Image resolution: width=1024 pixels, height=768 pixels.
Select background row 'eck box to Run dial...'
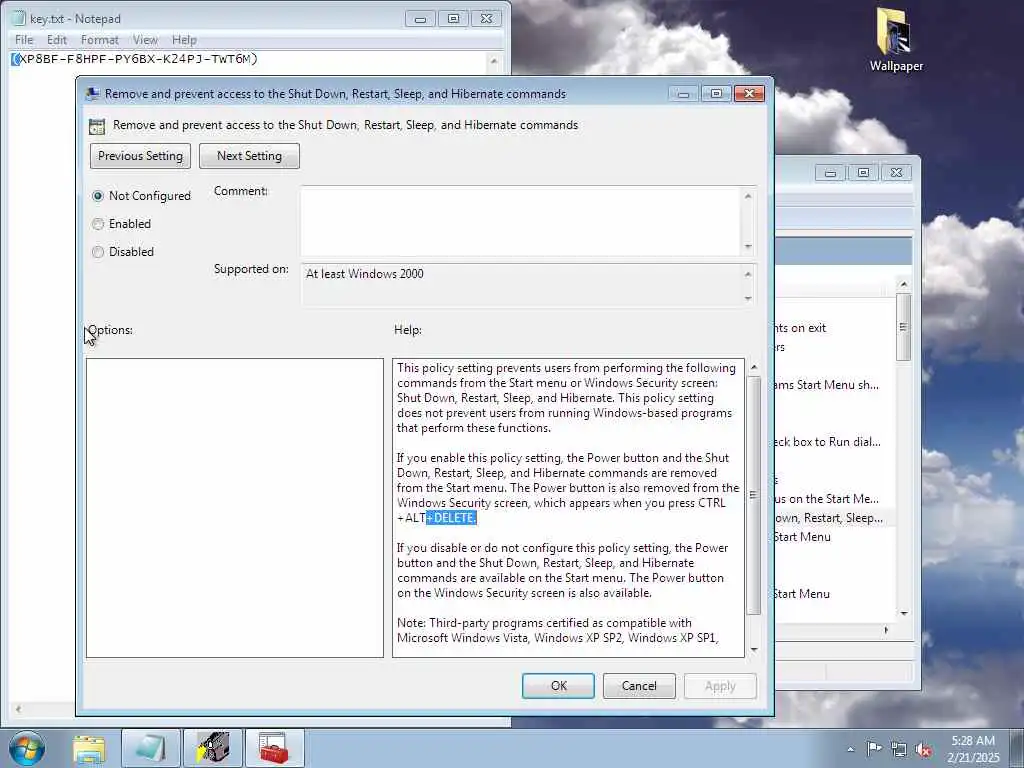point(827,441)
